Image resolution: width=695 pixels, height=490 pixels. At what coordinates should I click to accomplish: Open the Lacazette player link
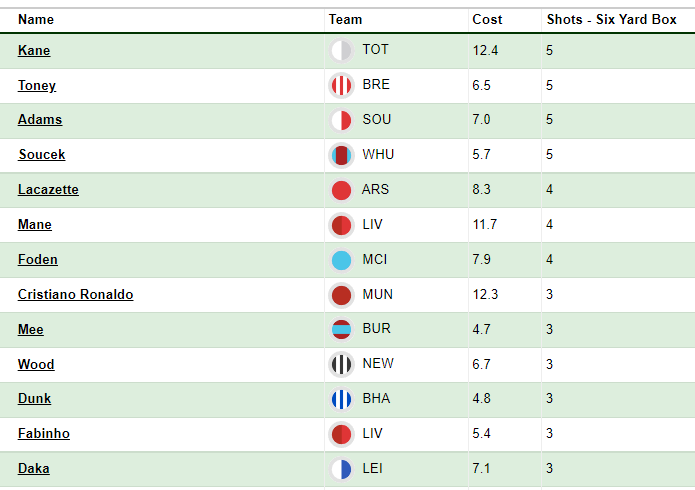[48, 190]
